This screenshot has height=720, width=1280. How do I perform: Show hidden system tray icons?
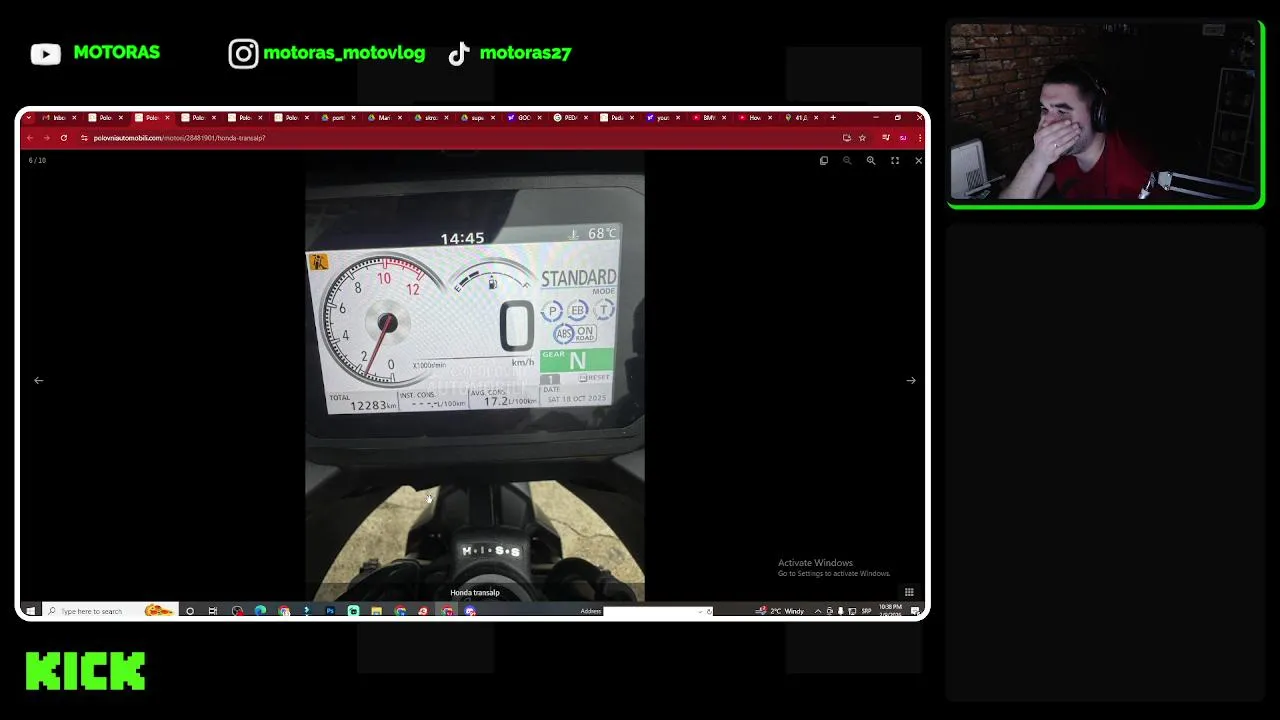pyautogui.click(x=818, y=611)
